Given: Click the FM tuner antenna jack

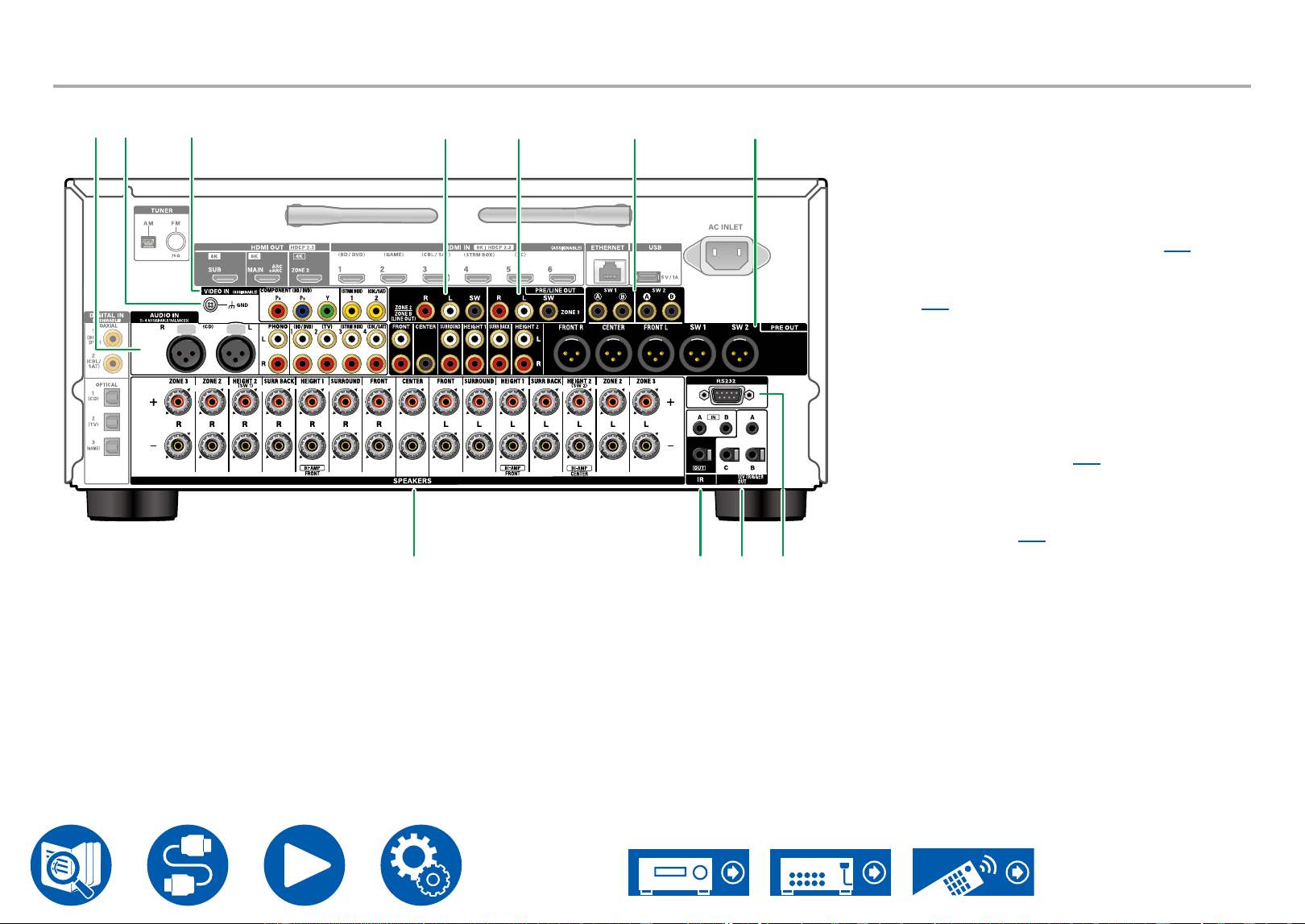Looking at the screenshot, I should coord(176,241).
